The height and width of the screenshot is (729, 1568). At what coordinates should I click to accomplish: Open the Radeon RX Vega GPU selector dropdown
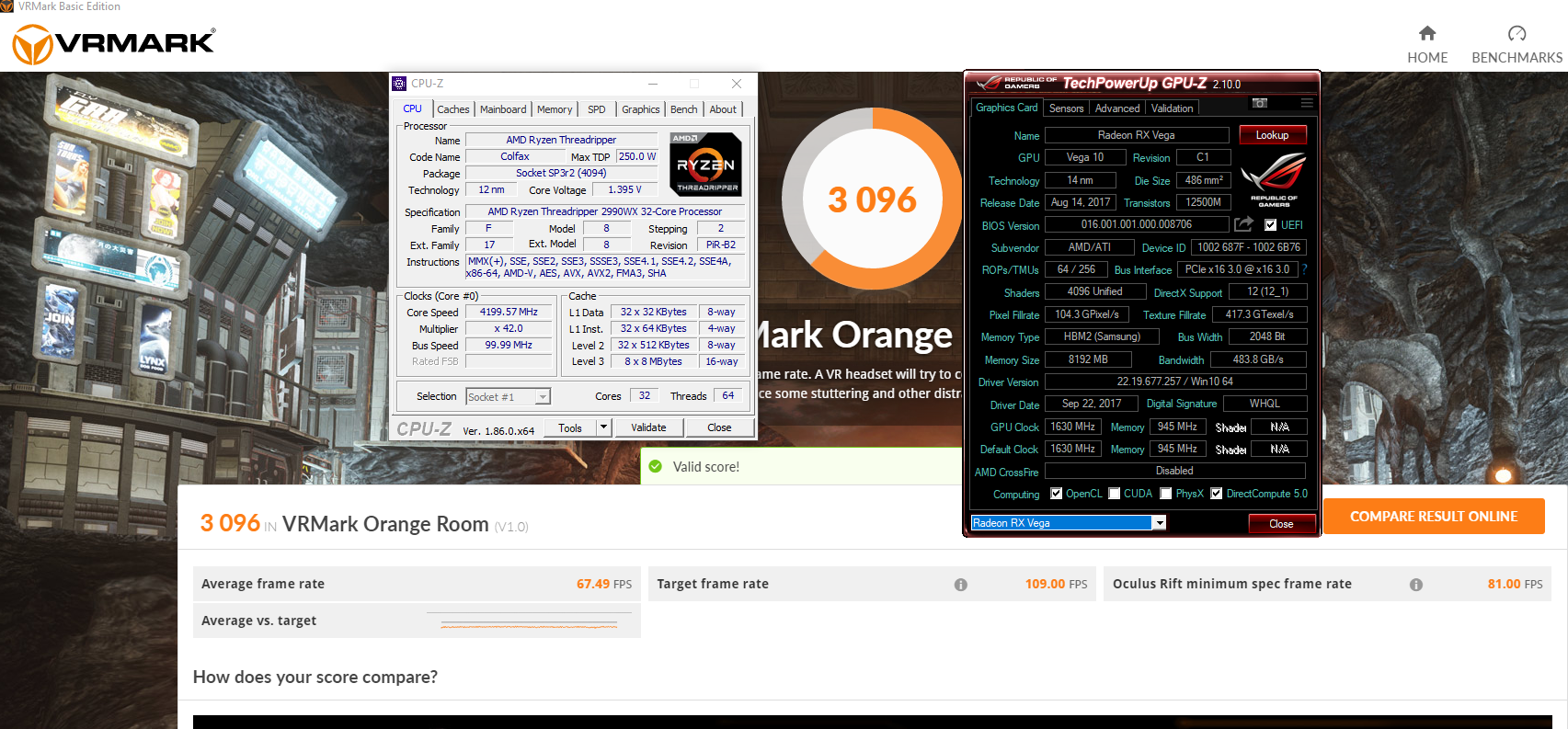(1160, 523)
